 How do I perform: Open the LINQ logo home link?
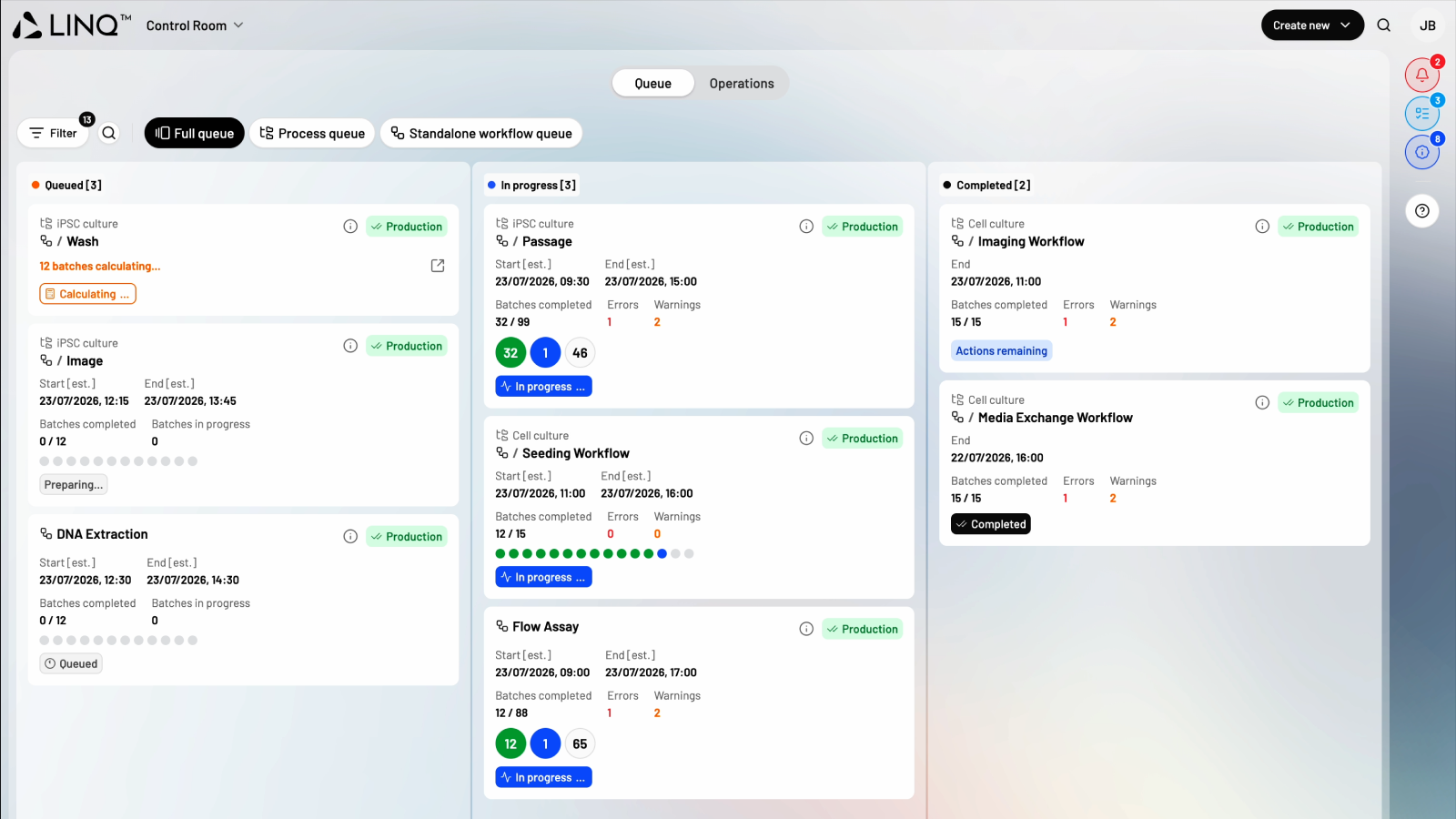pos(72,25)
